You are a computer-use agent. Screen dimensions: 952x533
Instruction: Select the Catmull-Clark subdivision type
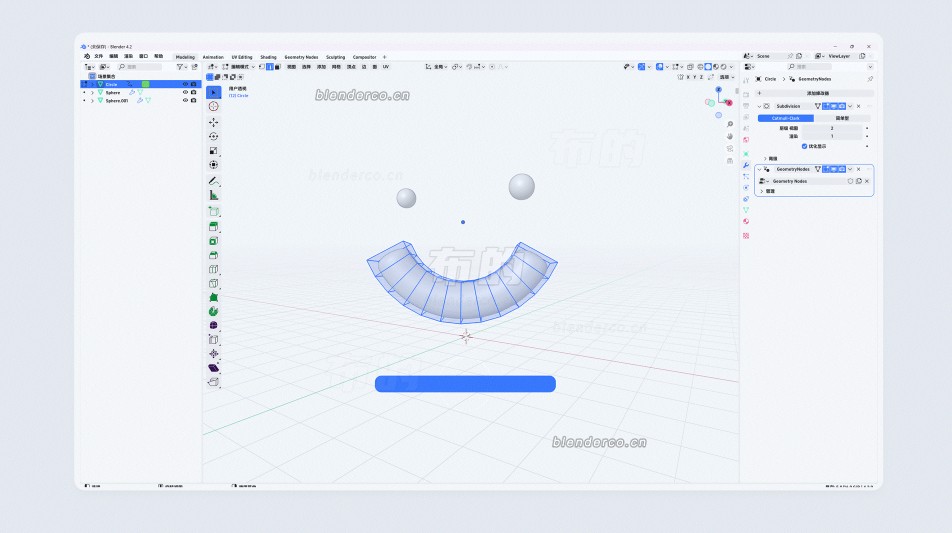pos(786,118)
